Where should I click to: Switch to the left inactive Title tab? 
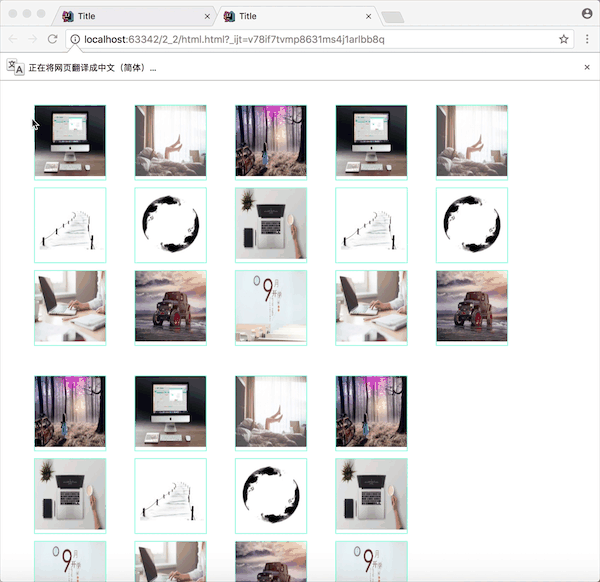click(136, 16)
